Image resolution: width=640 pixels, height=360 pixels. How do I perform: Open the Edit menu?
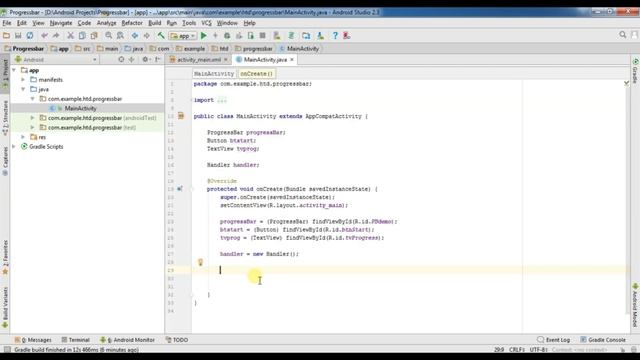coord(22,23)
